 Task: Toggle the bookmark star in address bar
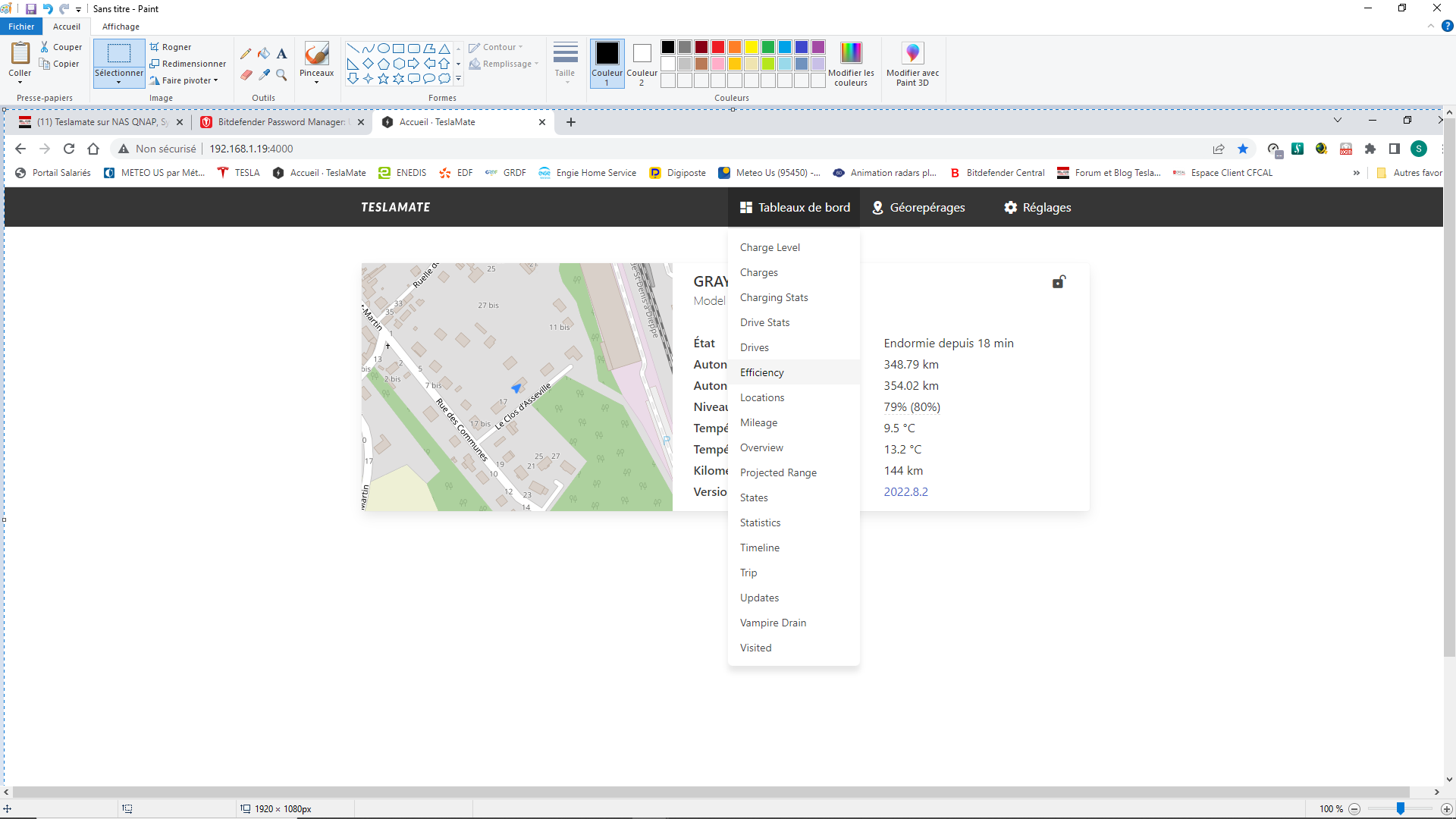click(x=1243, y=149)
